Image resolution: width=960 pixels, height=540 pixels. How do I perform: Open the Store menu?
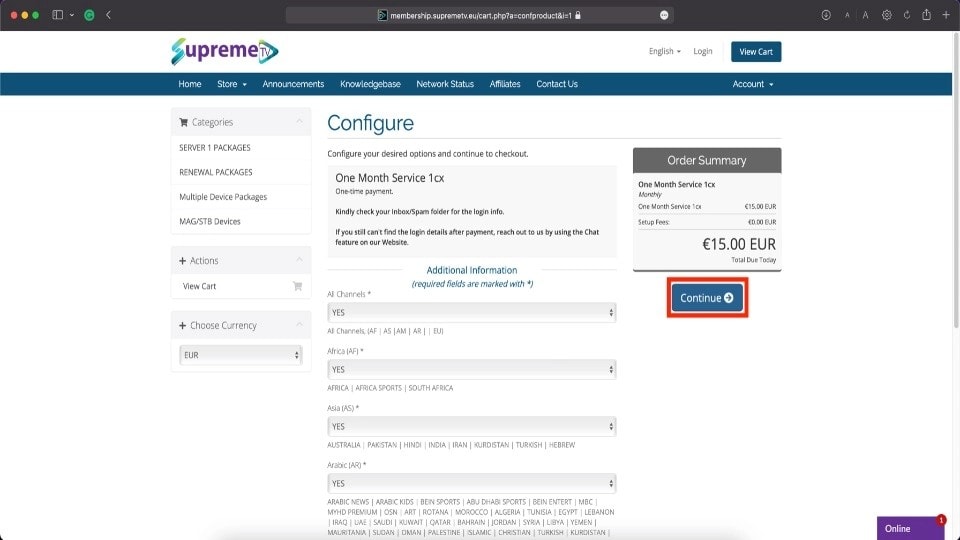click(232, 84)
